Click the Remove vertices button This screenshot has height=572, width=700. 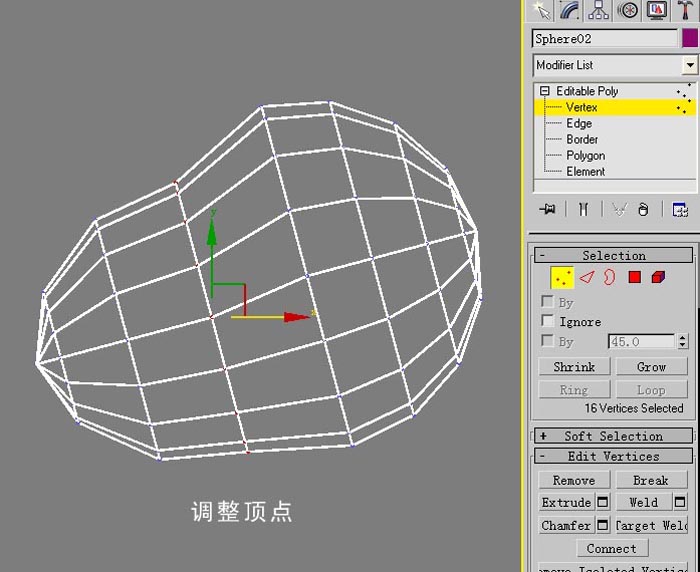574,480
